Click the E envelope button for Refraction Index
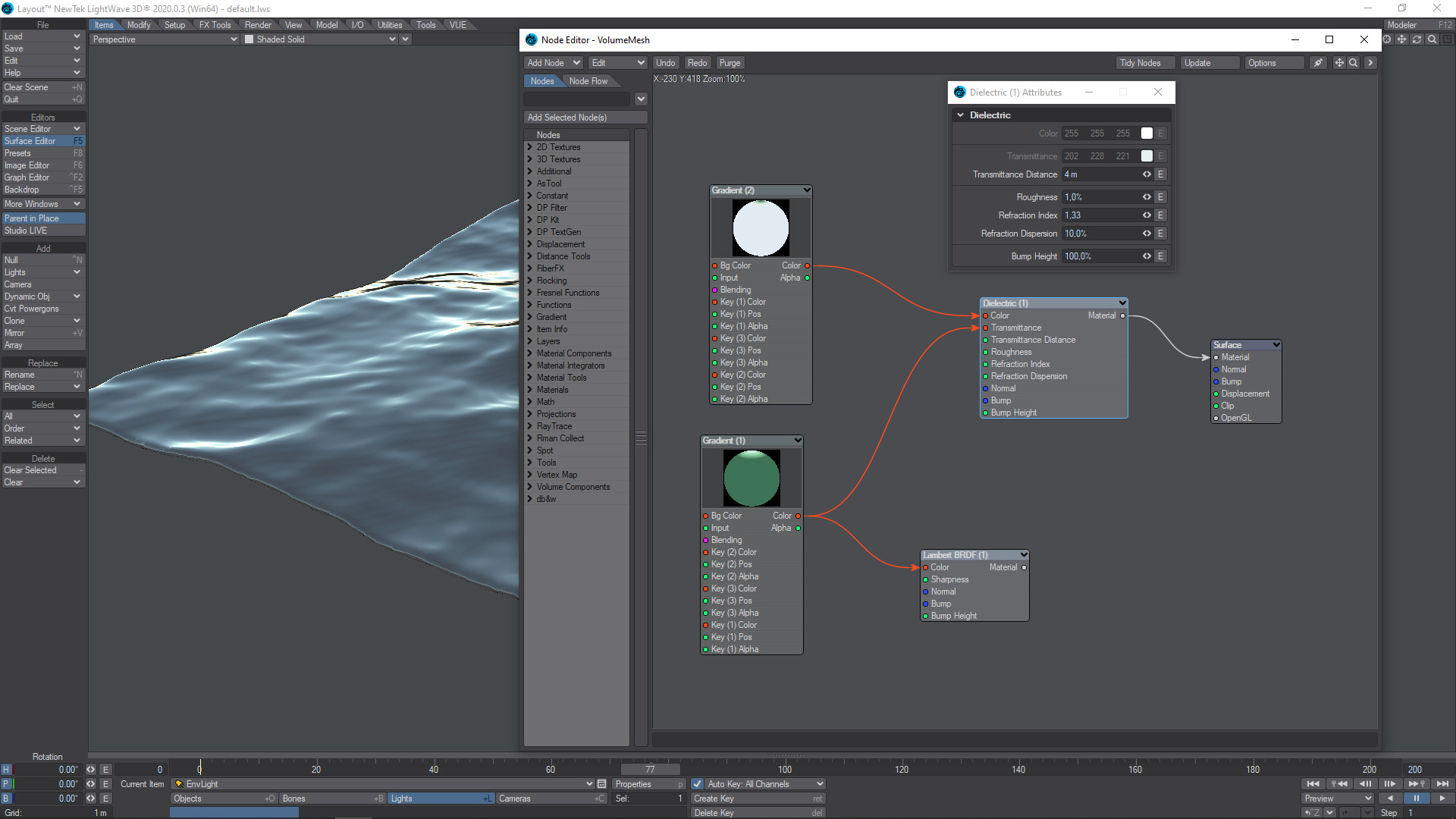The image size is (1456, 819). [x=1160, y=215]
